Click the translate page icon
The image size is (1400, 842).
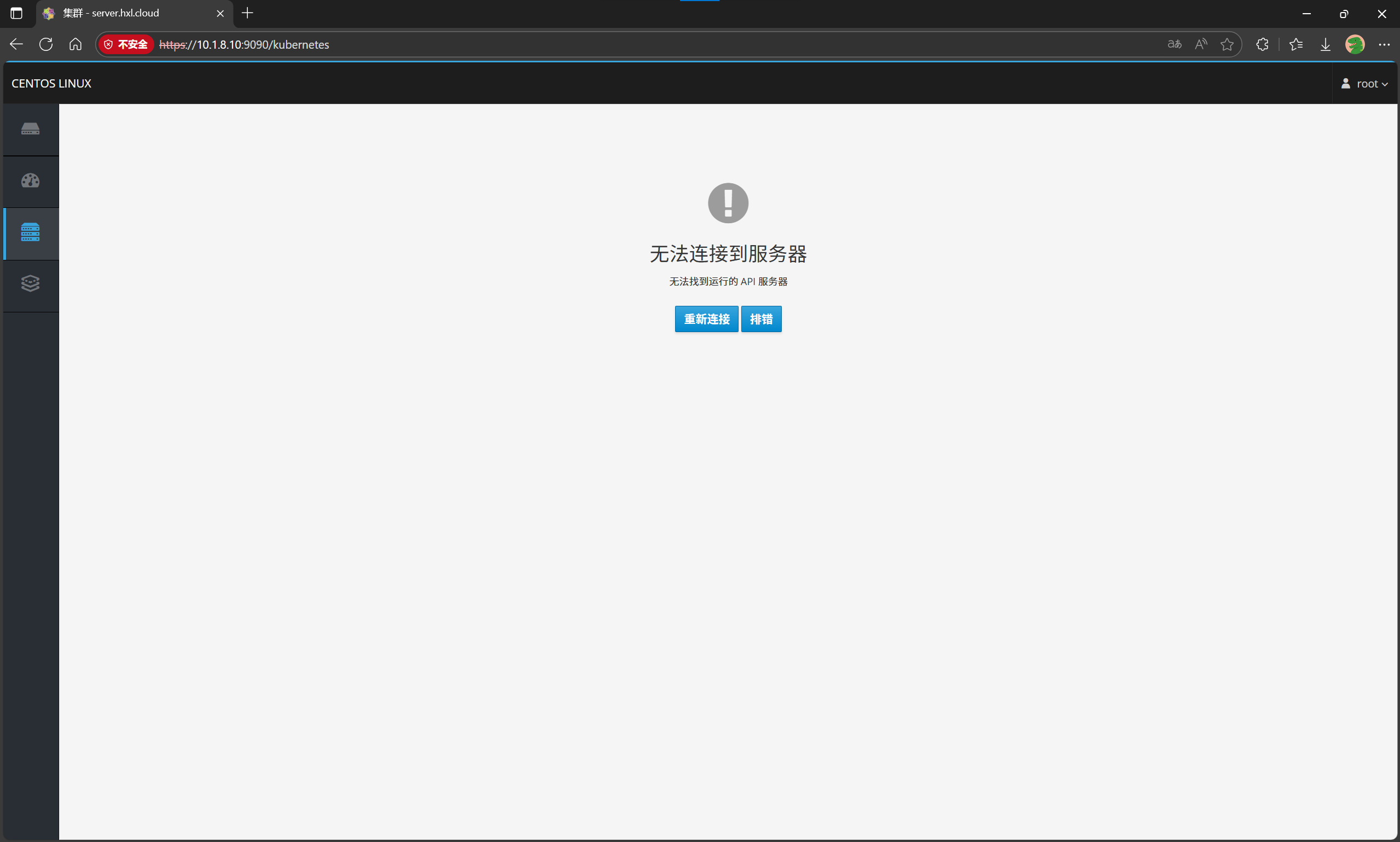coord(1174,44)
